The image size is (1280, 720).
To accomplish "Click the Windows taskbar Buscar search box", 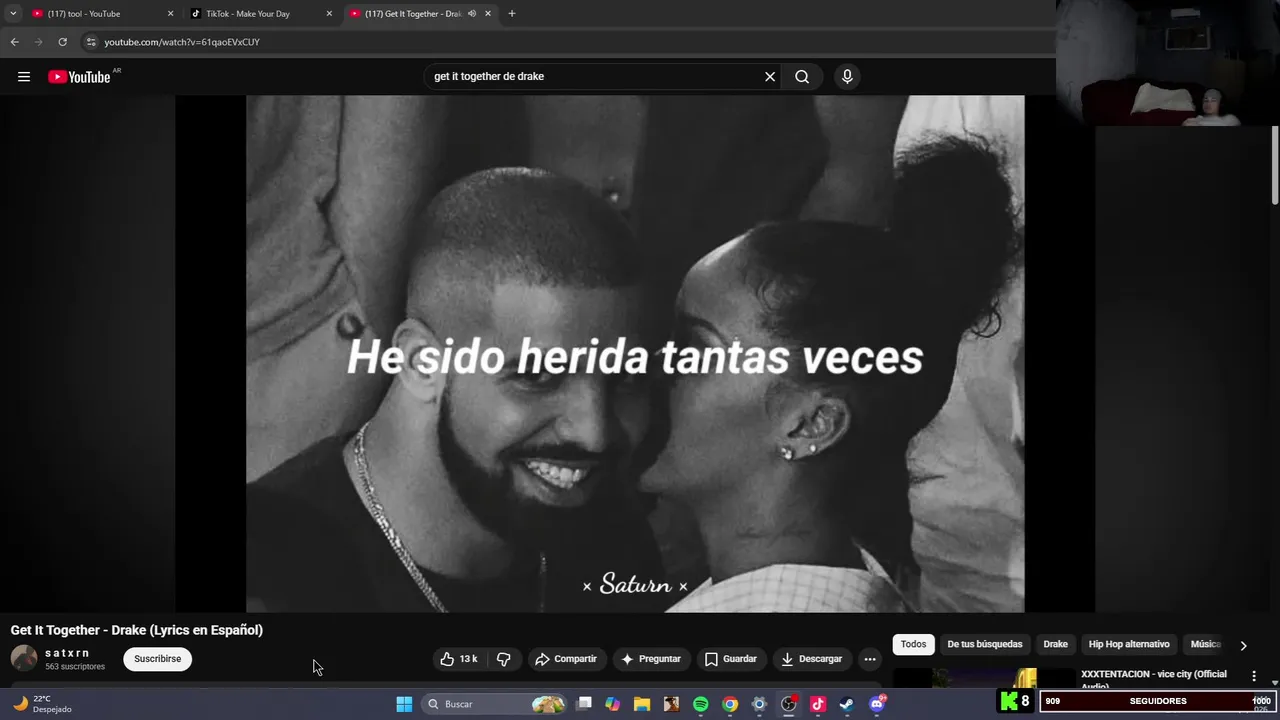I will pyautogui.click(x=494, y=704).
